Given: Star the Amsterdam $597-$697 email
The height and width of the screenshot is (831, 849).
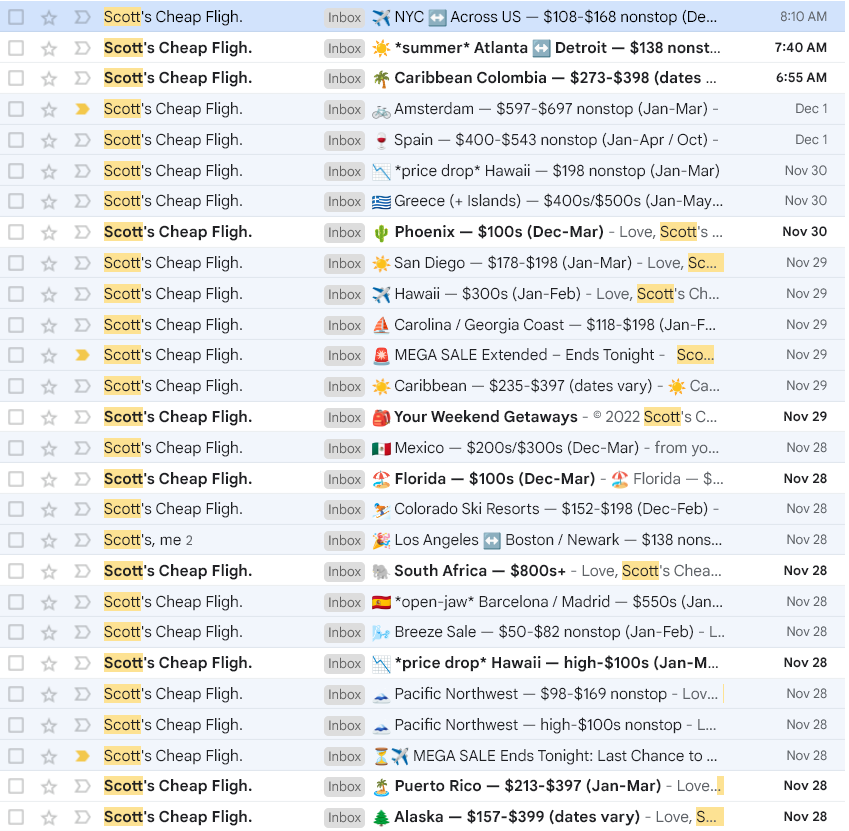Looking at the screenshot, I should tap(49, 109).
